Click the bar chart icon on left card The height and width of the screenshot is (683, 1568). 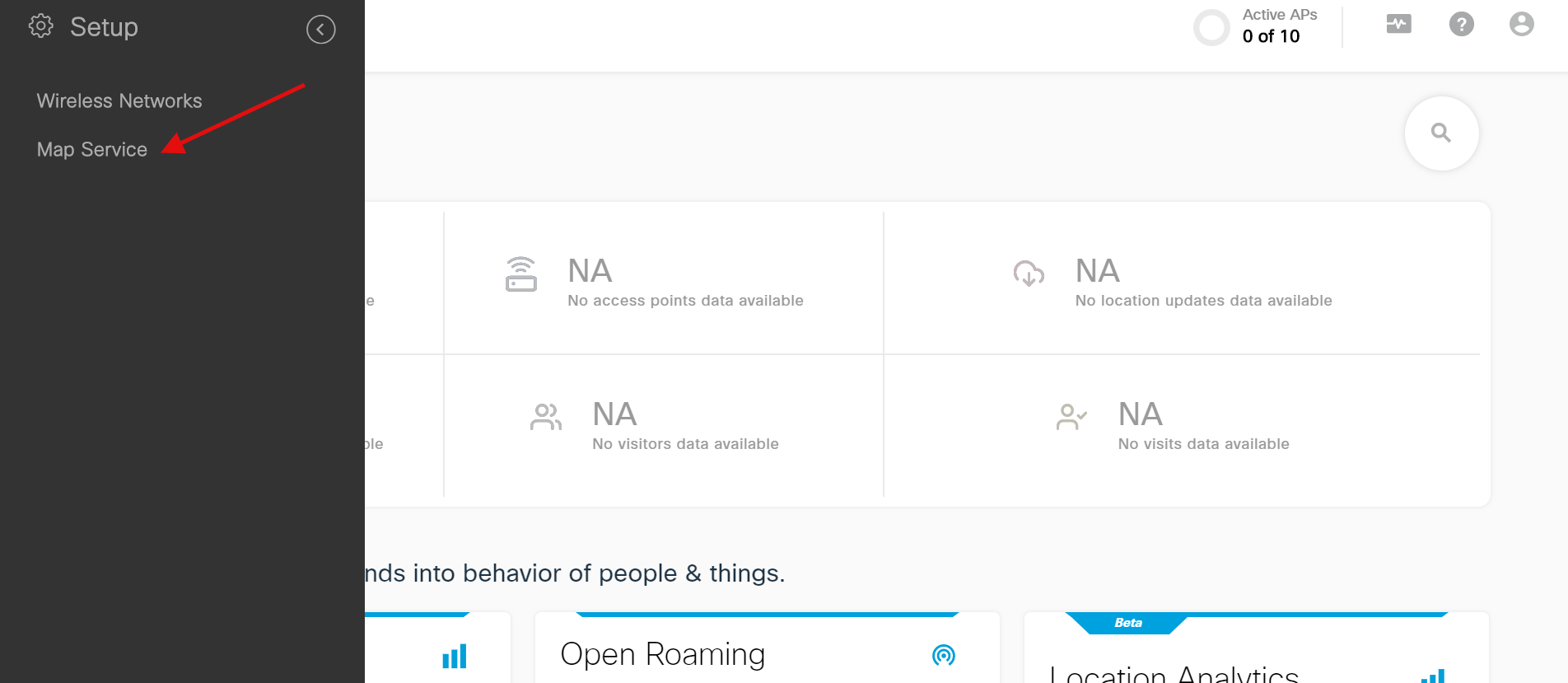pos(455,656)
